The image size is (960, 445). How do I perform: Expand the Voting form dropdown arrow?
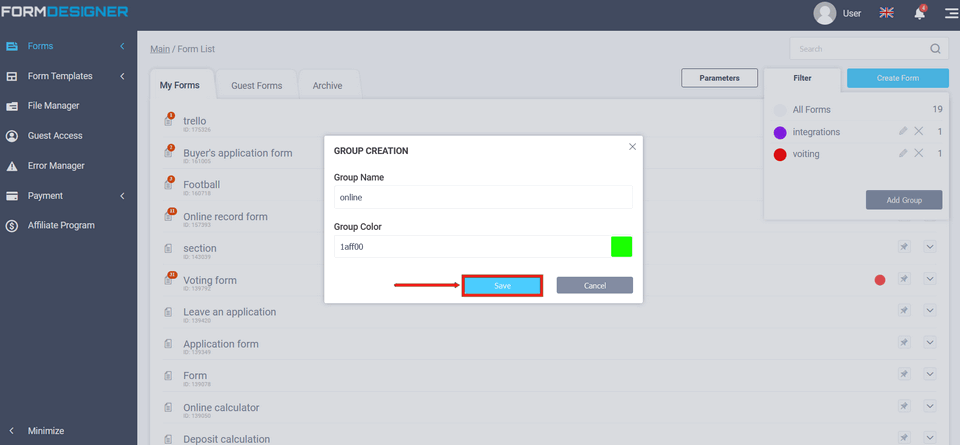point(929,279)
